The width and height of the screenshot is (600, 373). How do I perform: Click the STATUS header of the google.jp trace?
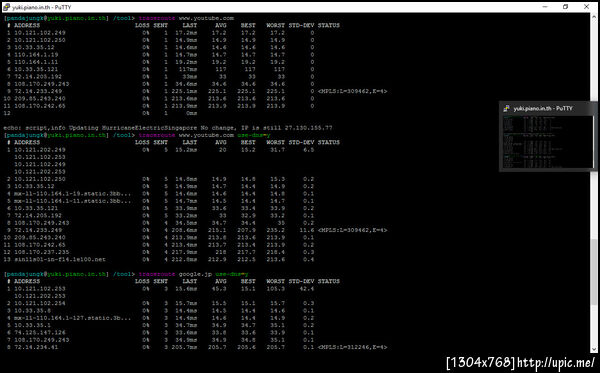coord(328,282)
